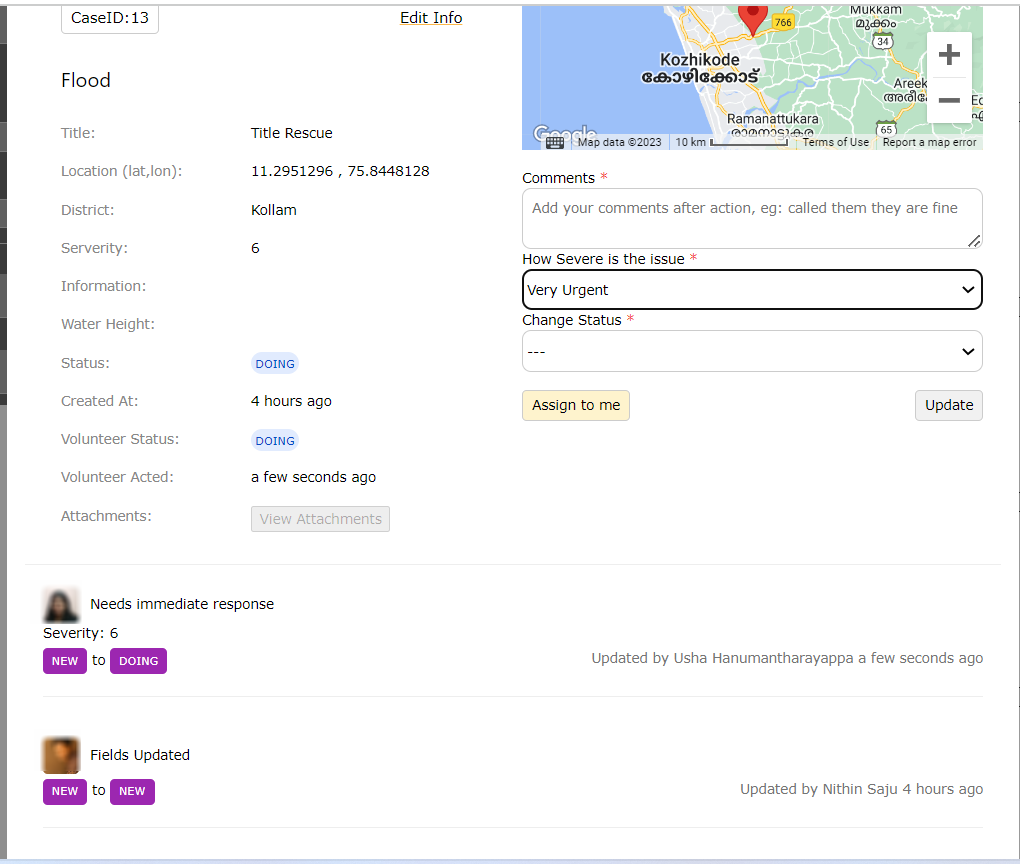This screenshot has width=1020, height=864.
Task: Click the Update button
Action: 948,405
